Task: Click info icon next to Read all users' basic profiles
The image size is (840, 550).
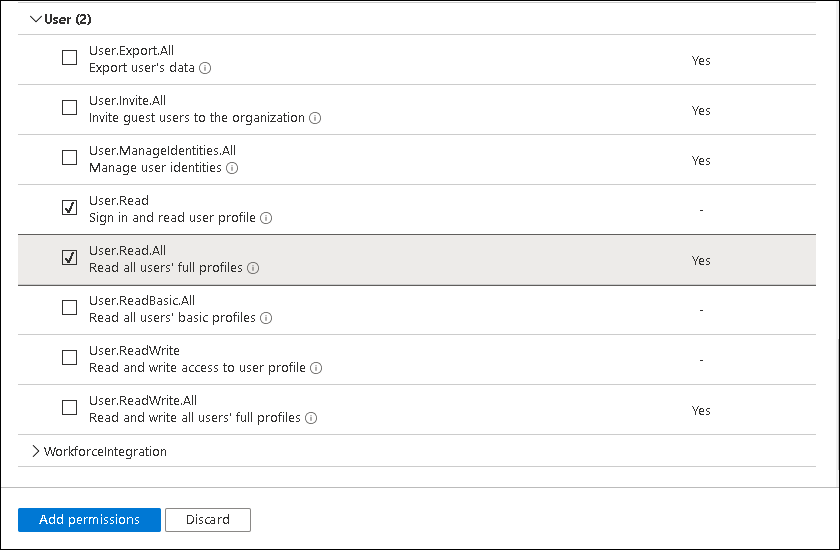Action: (265, 318)
